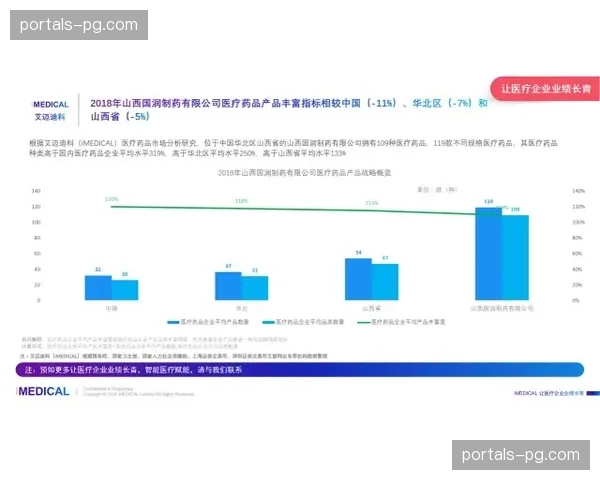Click the dark blue legend swatch for 医疗药品企业平均产品数量
Viewport: 600px width, 480px height.
[x=173, y=322]
